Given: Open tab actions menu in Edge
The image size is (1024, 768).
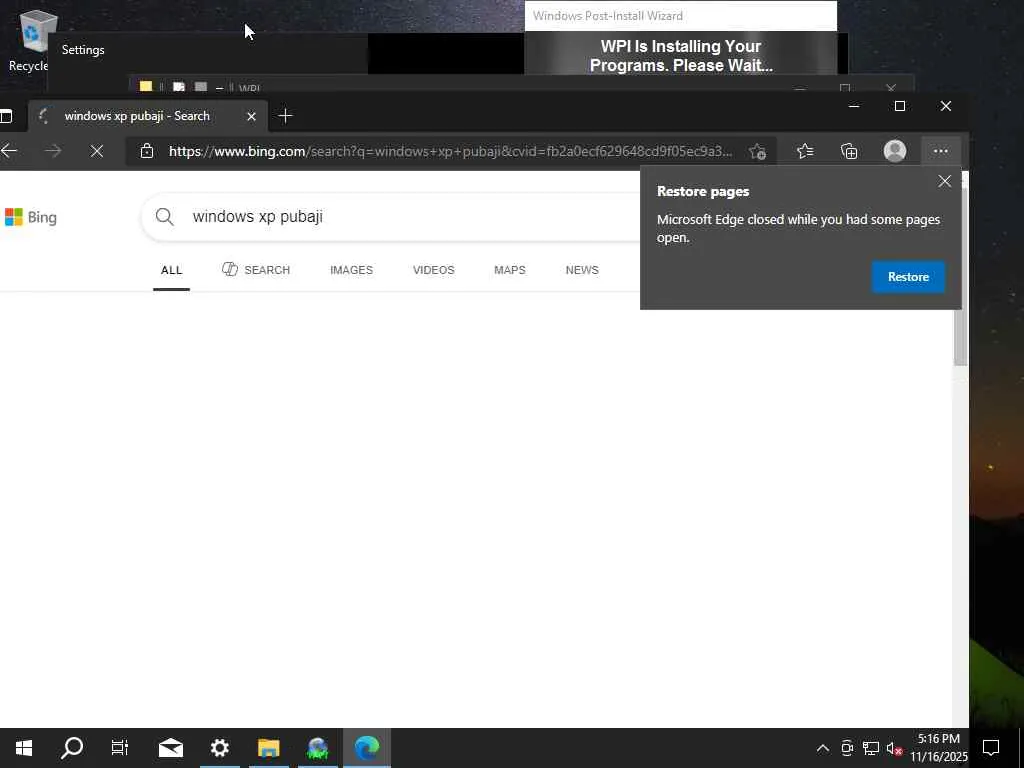Looking at the screenshot, I should click(x=6, y=116).
